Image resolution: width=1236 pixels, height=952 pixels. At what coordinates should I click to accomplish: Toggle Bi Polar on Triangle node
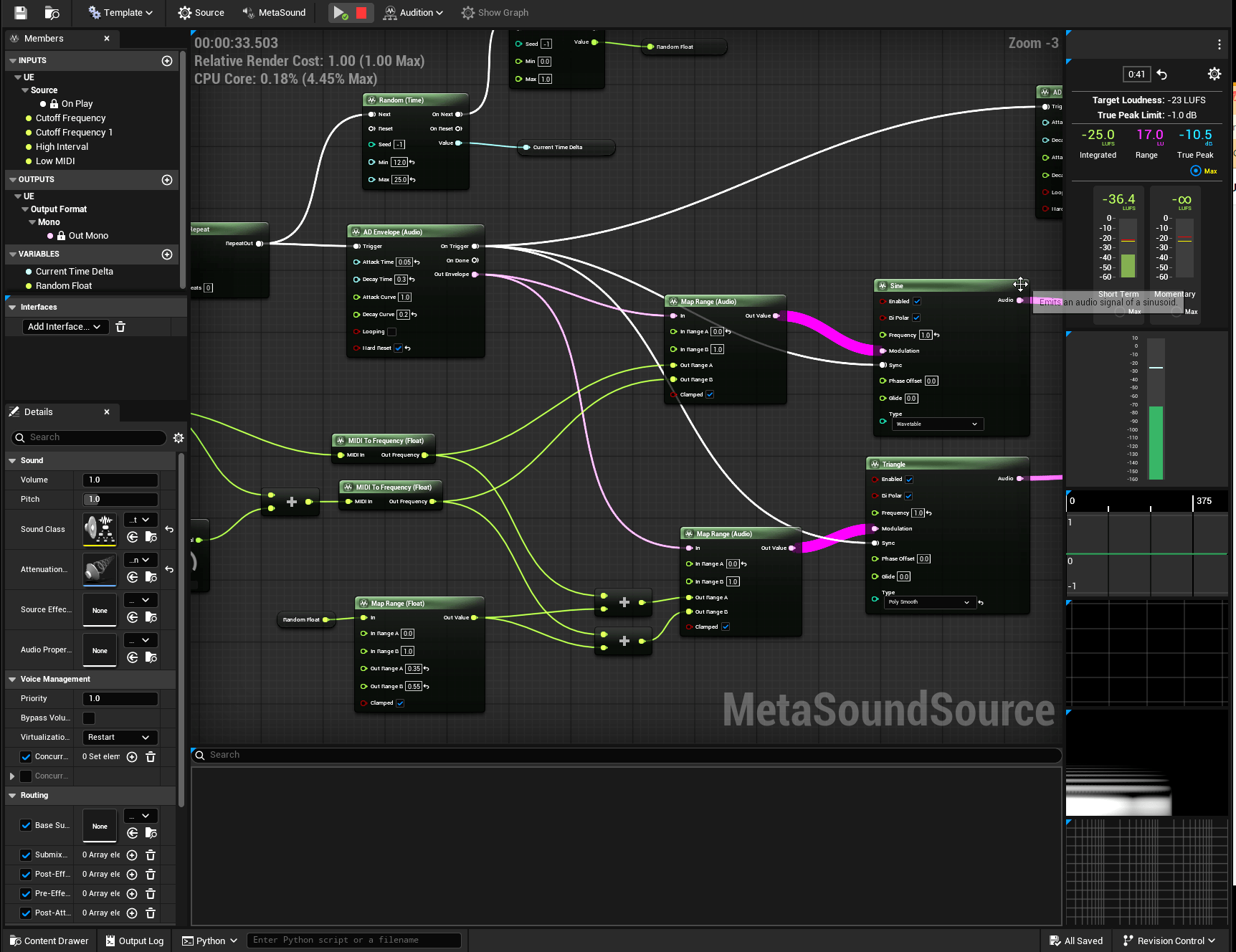tap(908, 496)
